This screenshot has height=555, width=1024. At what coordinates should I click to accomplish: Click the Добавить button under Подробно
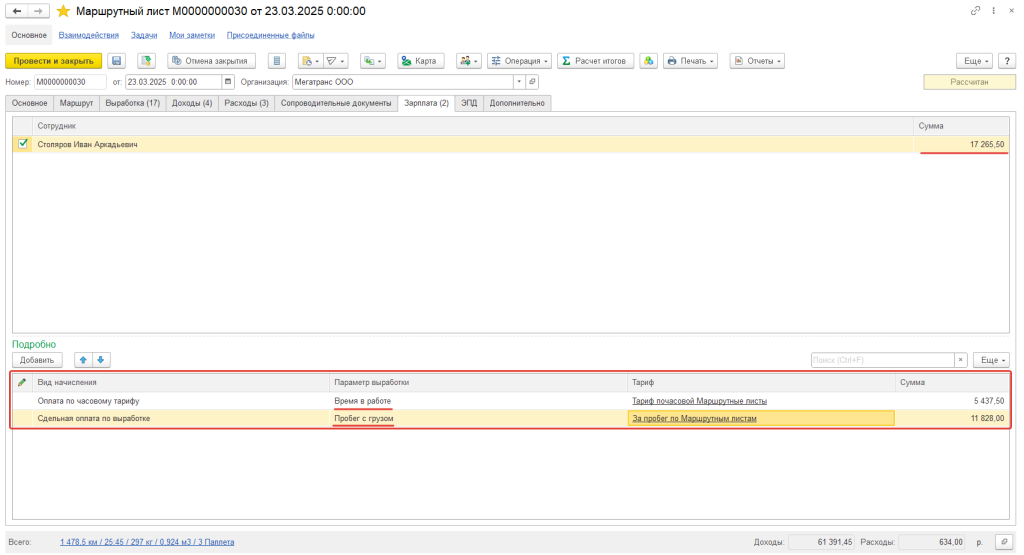(37, 360)
